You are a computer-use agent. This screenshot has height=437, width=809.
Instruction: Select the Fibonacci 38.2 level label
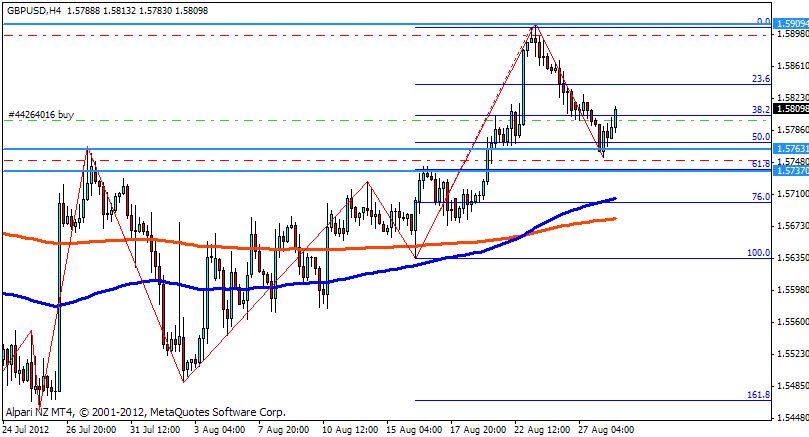tap(761, 109)
